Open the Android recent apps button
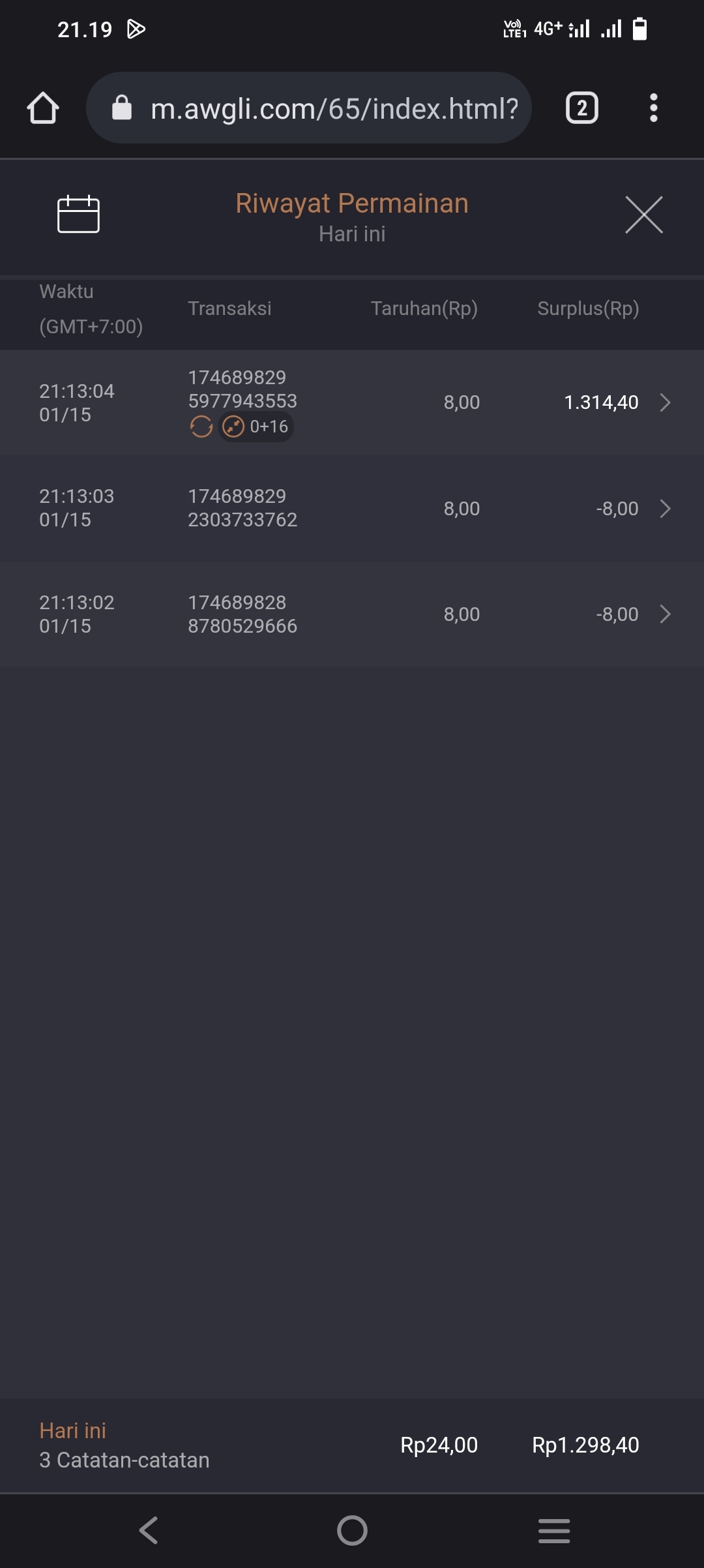Image resolution: width=704 pixels, height=1568 pixels. tap(554, 1530)
